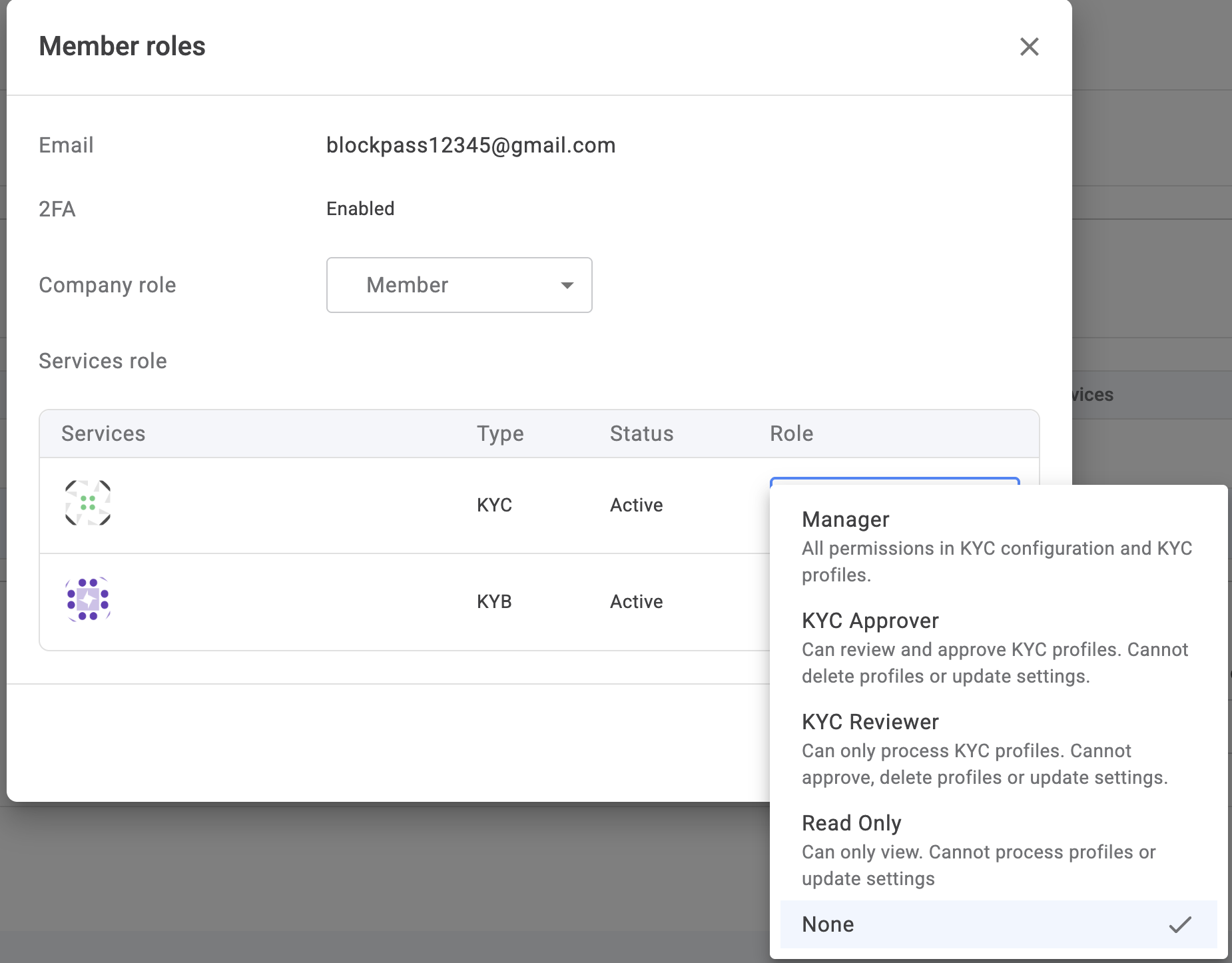Screen dimensions: 1232x963
Task: Open the Company role Member dropdown
Action: (458, 285)
